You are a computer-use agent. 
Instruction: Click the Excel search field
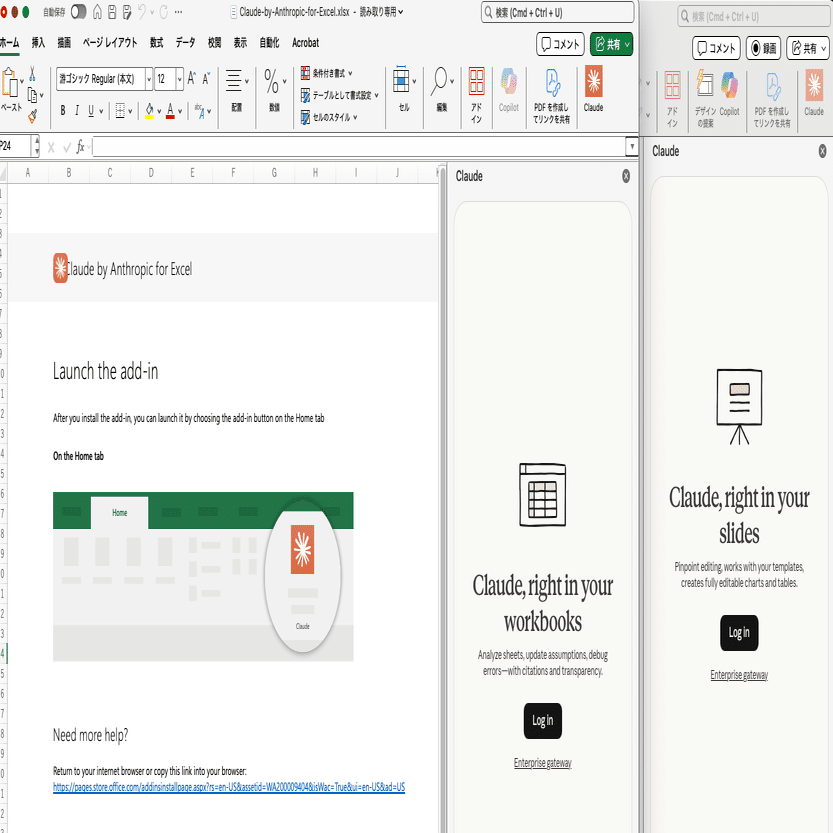[x=557, y=12]
